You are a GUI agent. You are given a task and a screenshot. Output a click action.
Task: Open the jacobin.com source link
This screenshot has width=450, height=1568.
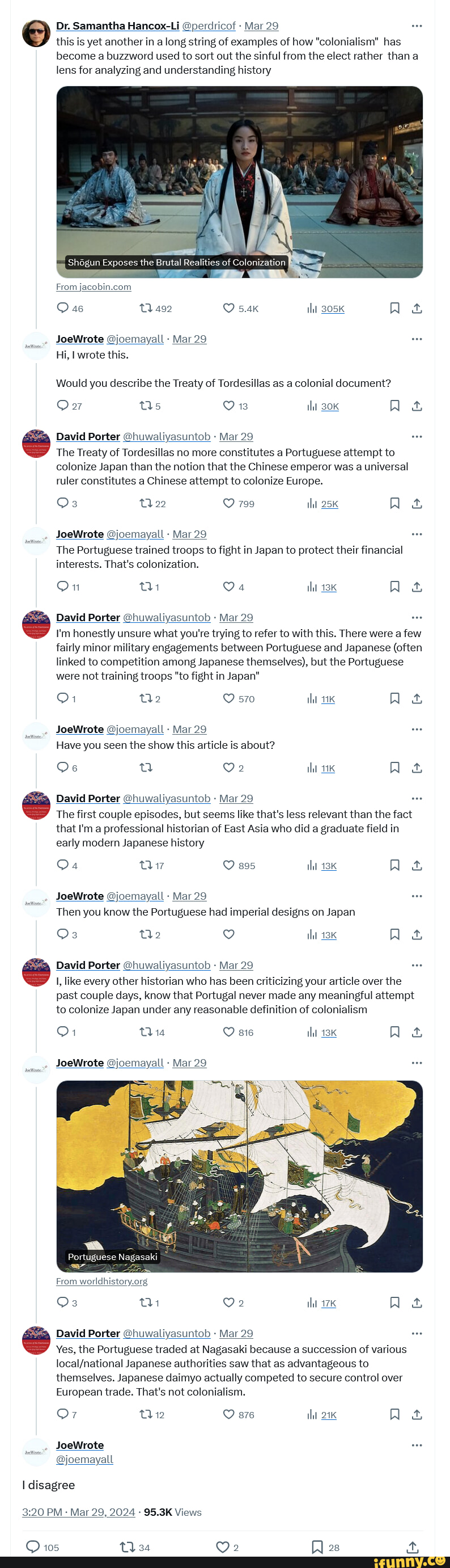pos(94,286)
